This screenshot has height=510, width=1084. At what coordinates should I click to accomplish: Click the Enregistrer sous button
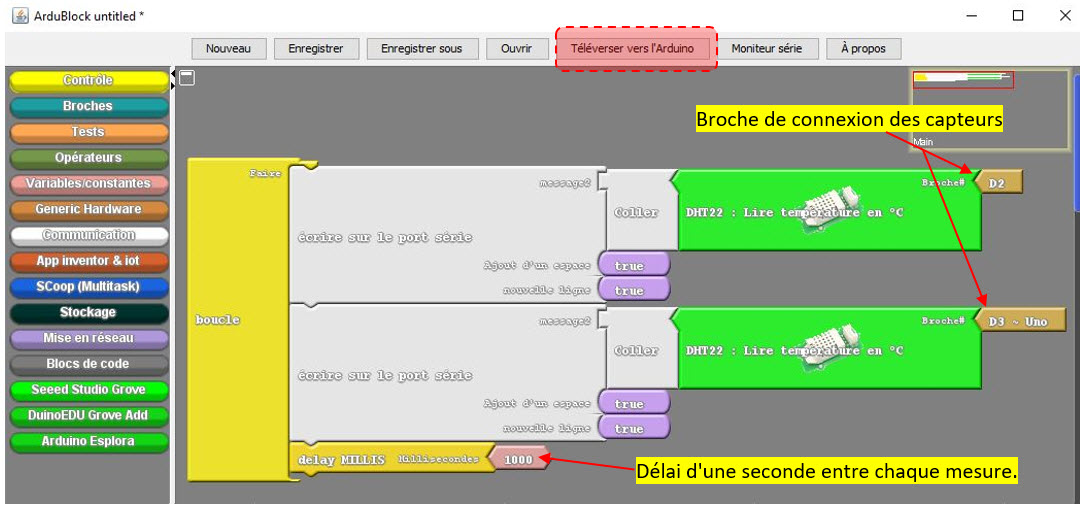click(x=422, y=48)
